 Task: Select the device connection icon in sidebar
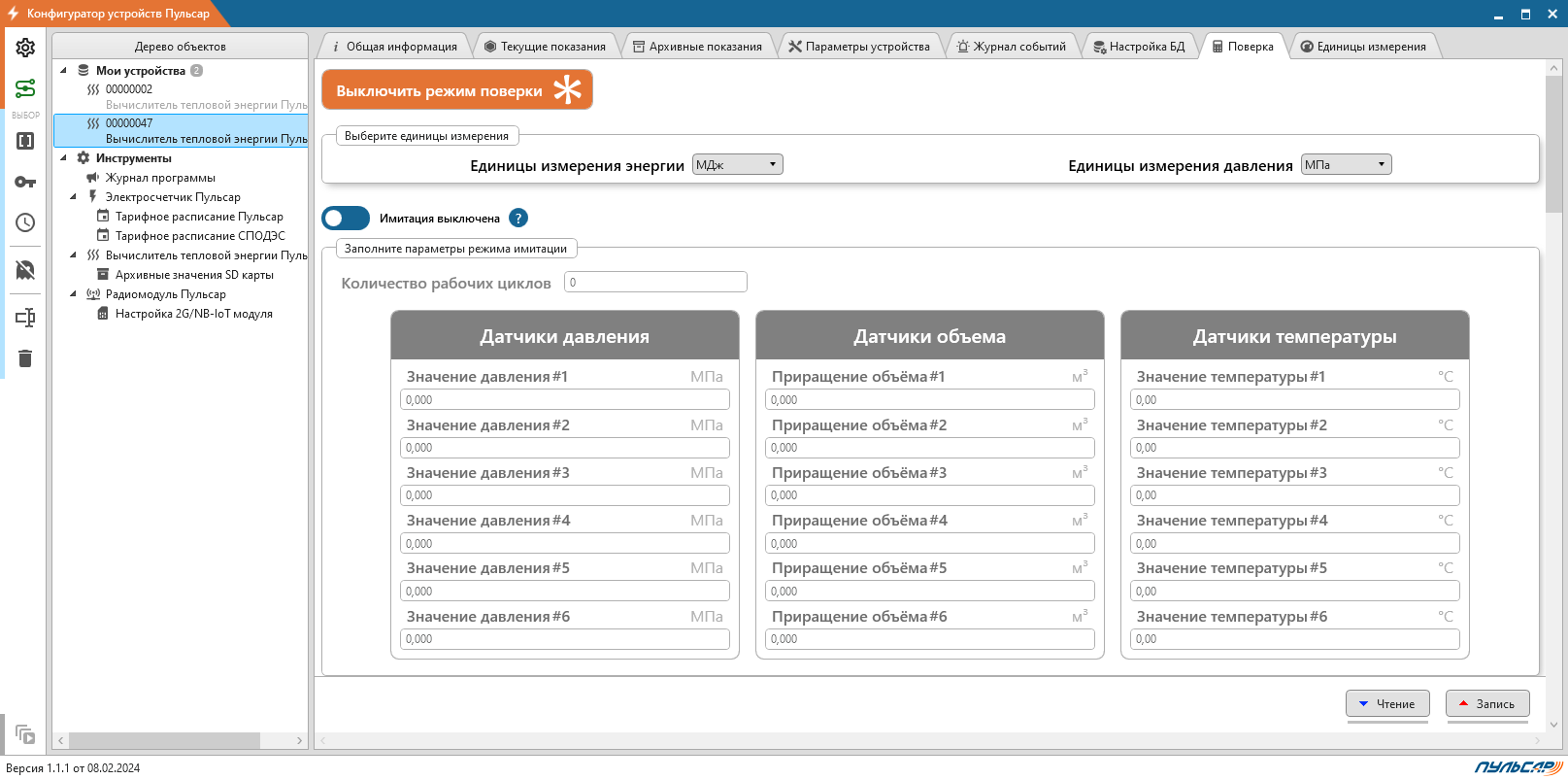[25, 88]
